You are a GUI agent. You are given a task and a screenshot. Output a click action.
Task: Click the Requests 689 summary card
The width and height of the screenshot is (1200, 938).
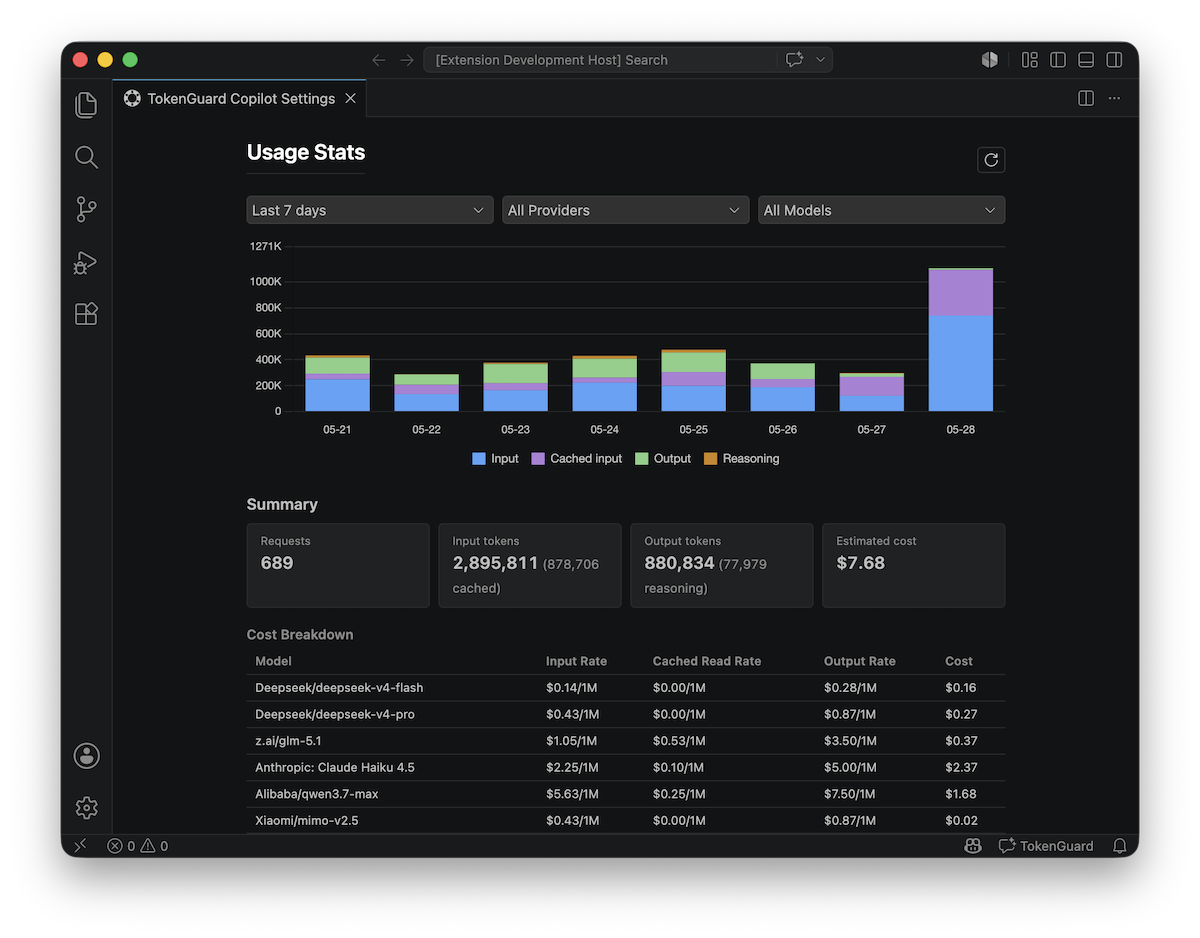point(338,565)
